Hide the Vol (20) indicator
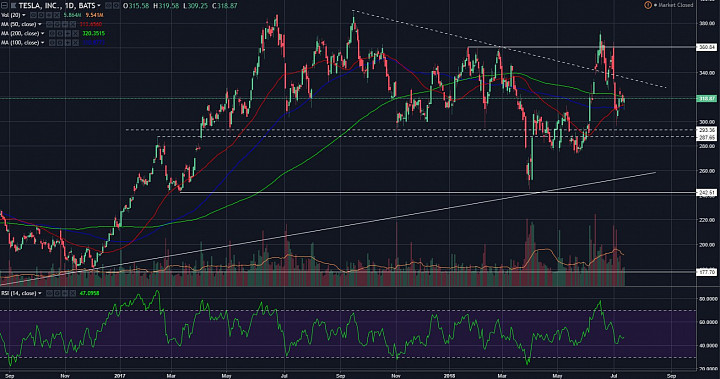The image size is (720, 379). click(33, 15)
